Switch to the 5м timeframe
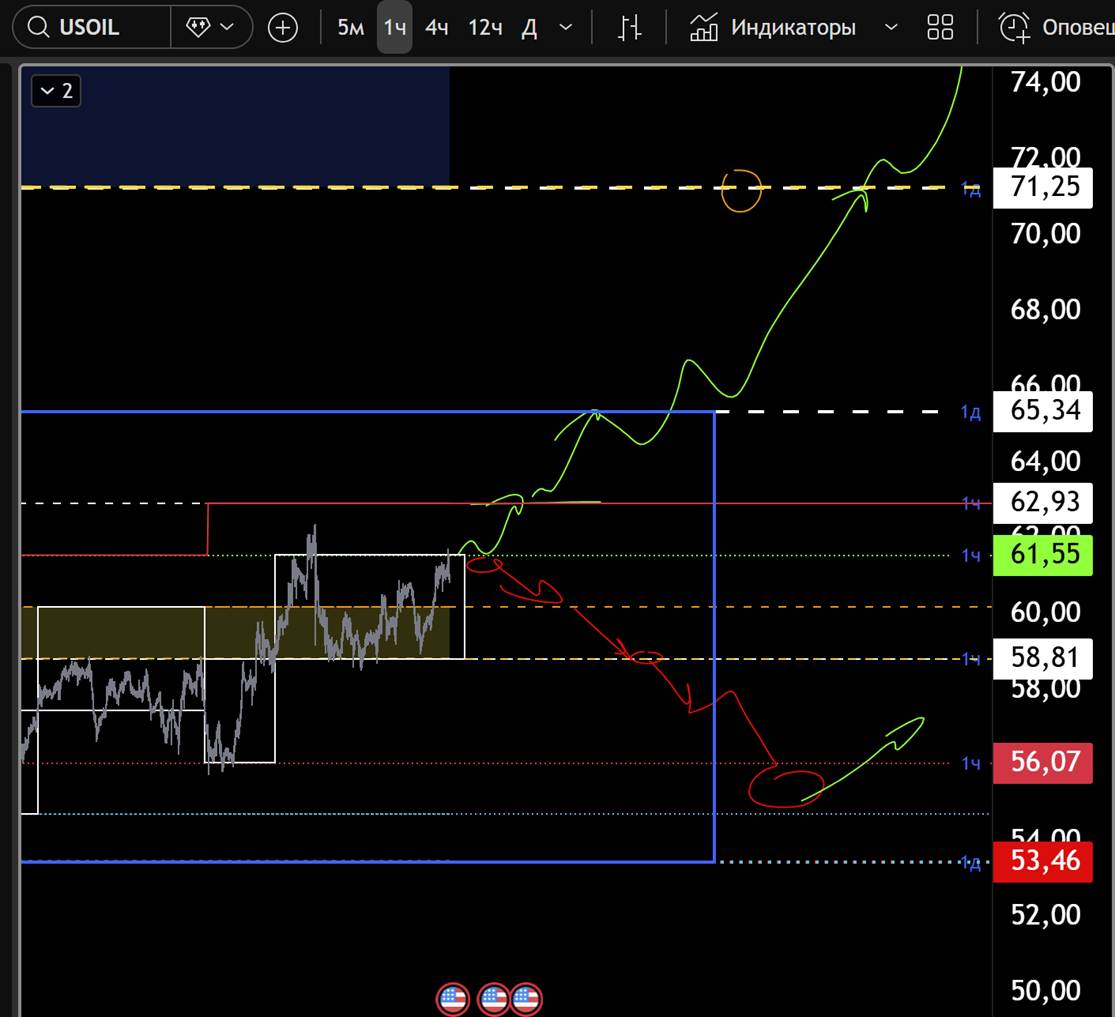Viewport: 1115px width, 1017px height. (x=350, y=27)
